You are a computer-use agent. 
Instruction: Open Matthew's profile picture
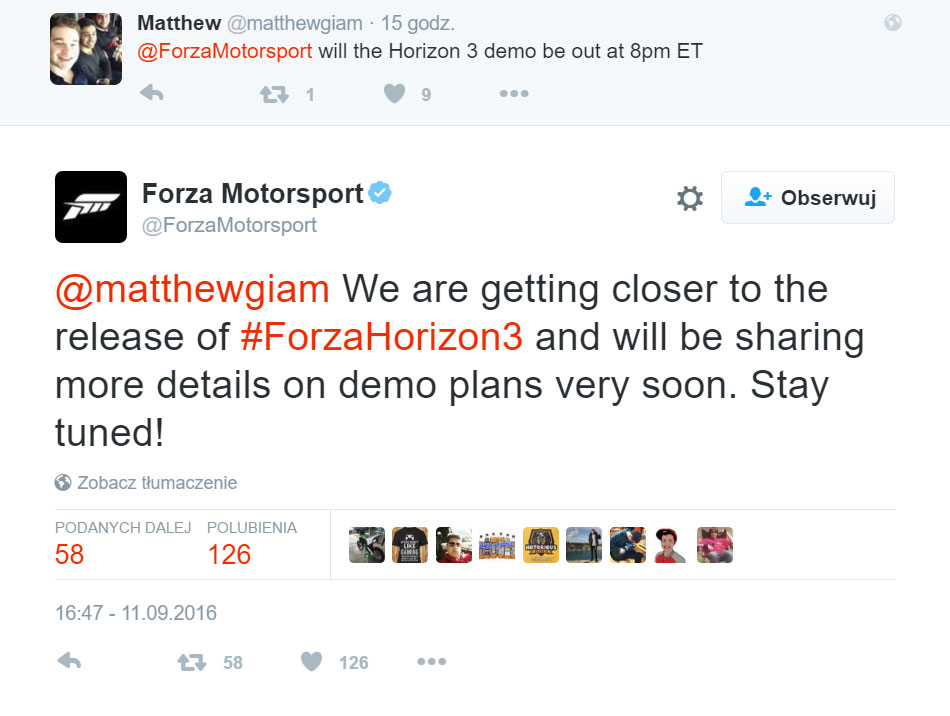click(x=86, y=49)
